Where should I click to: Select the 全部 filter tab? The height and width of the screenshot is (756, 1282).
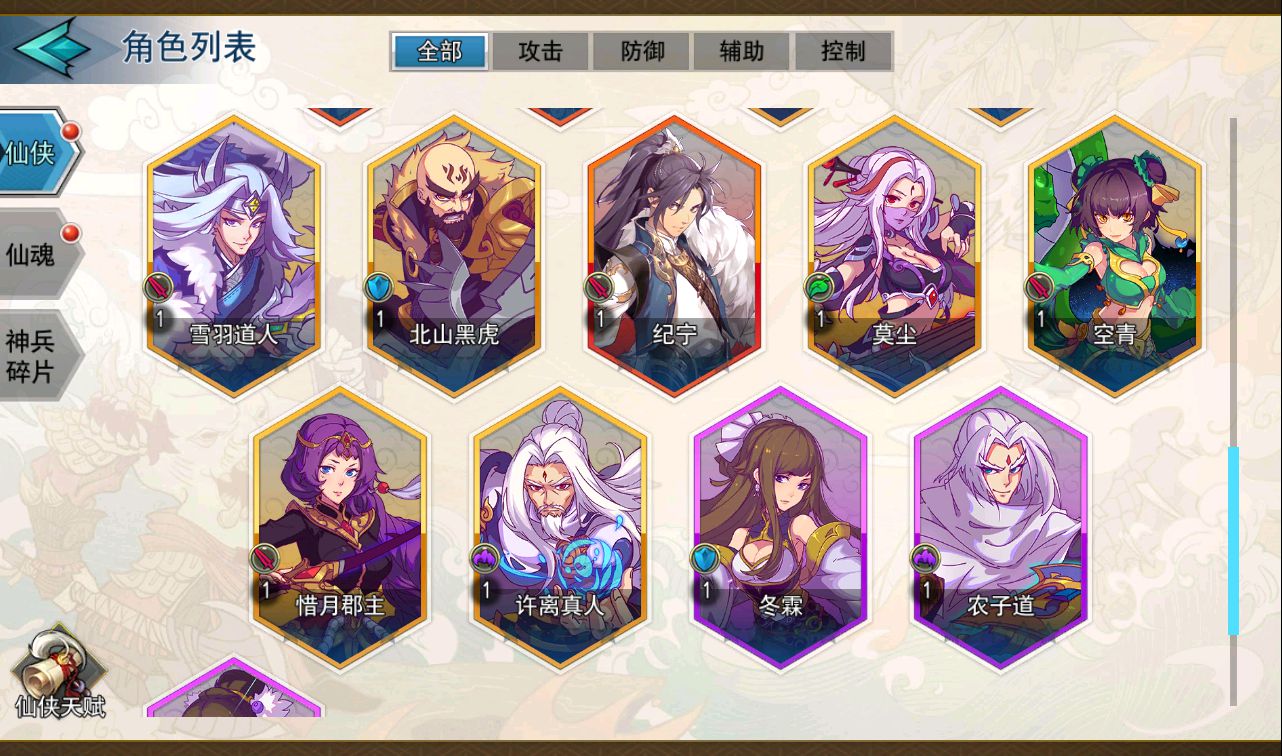click(x=440, y=51)
